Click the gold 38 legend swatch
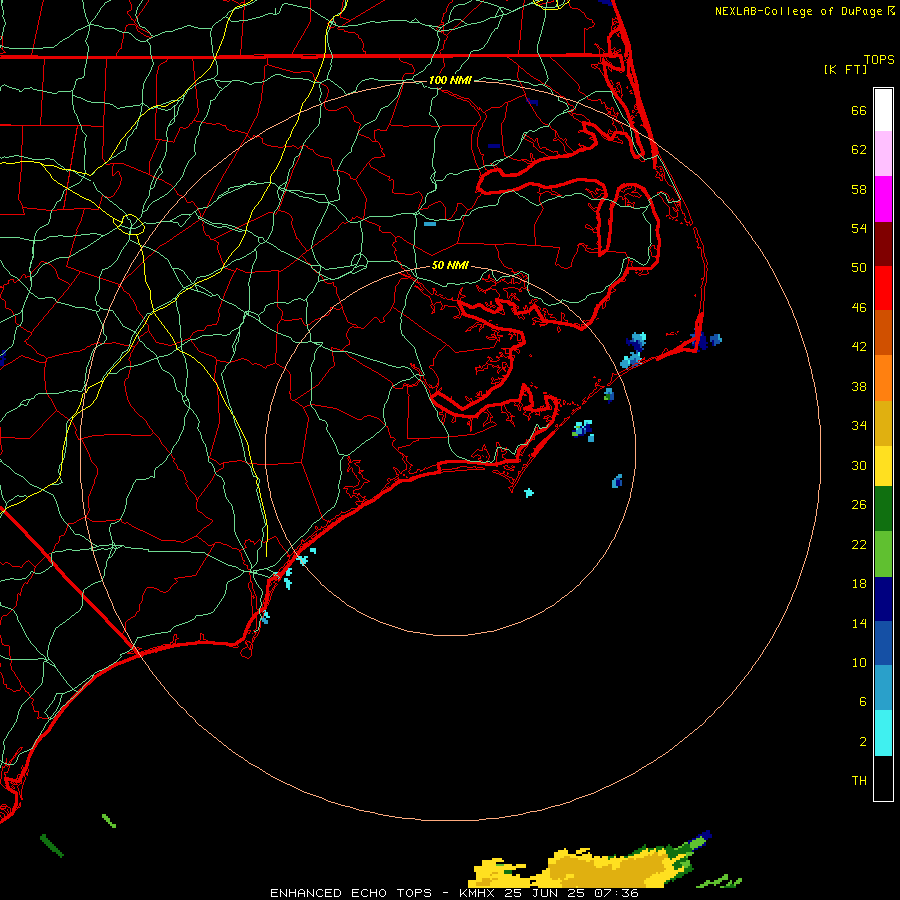 click(x=883, y=423)
